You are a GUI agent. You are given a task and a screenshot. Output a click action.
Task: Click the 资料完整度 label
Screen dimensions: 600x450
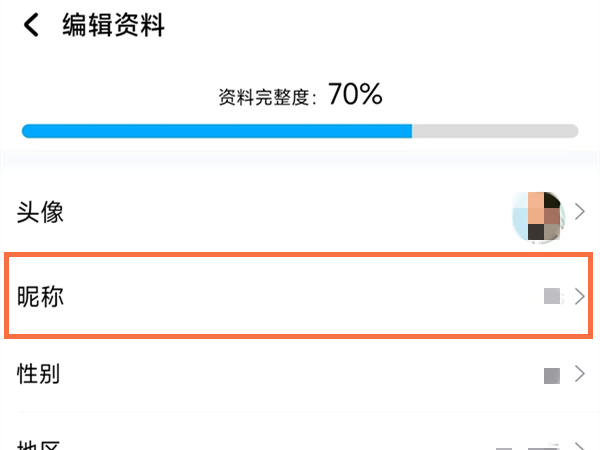pyautogui.click(x=267, y=97)
